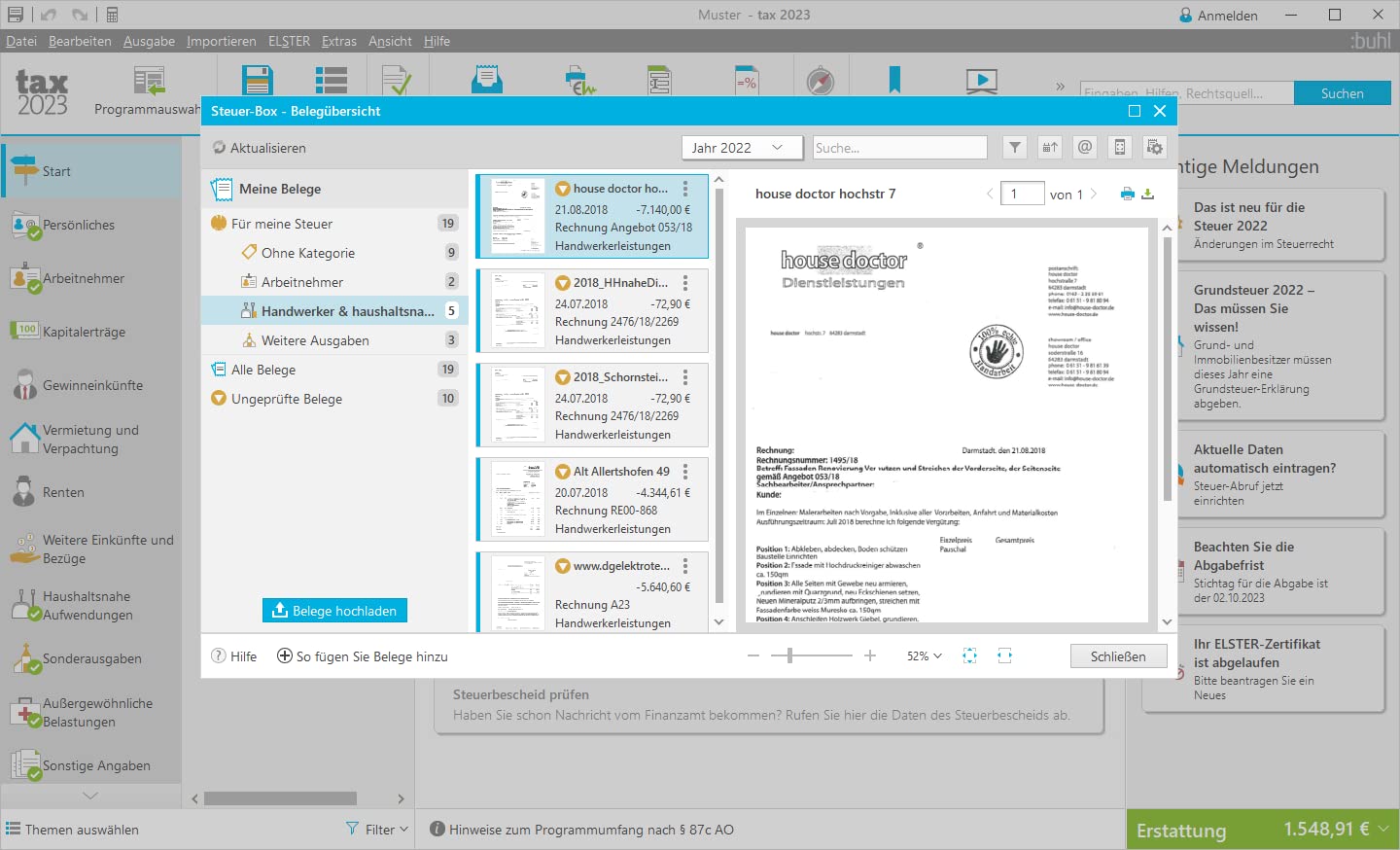Expand more toolbar items with double chevron
Image resolution: width=1400 pixels, height=850 pixels.
pos(1060,87)
